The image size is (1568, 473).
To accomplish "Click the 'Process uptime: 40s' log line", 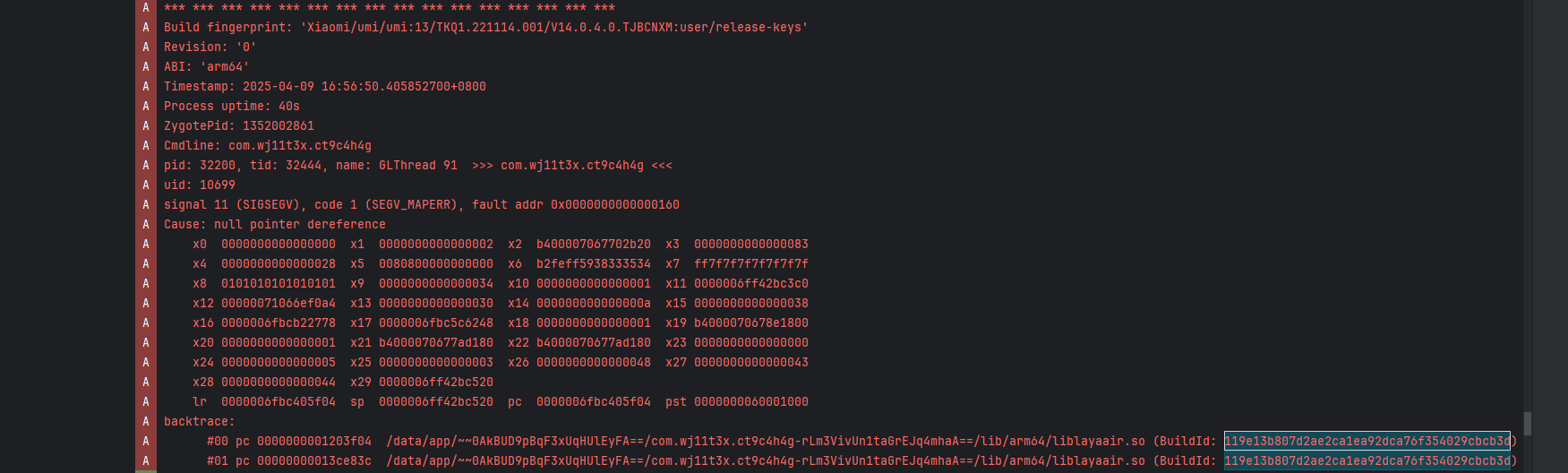I will point(231,106).
